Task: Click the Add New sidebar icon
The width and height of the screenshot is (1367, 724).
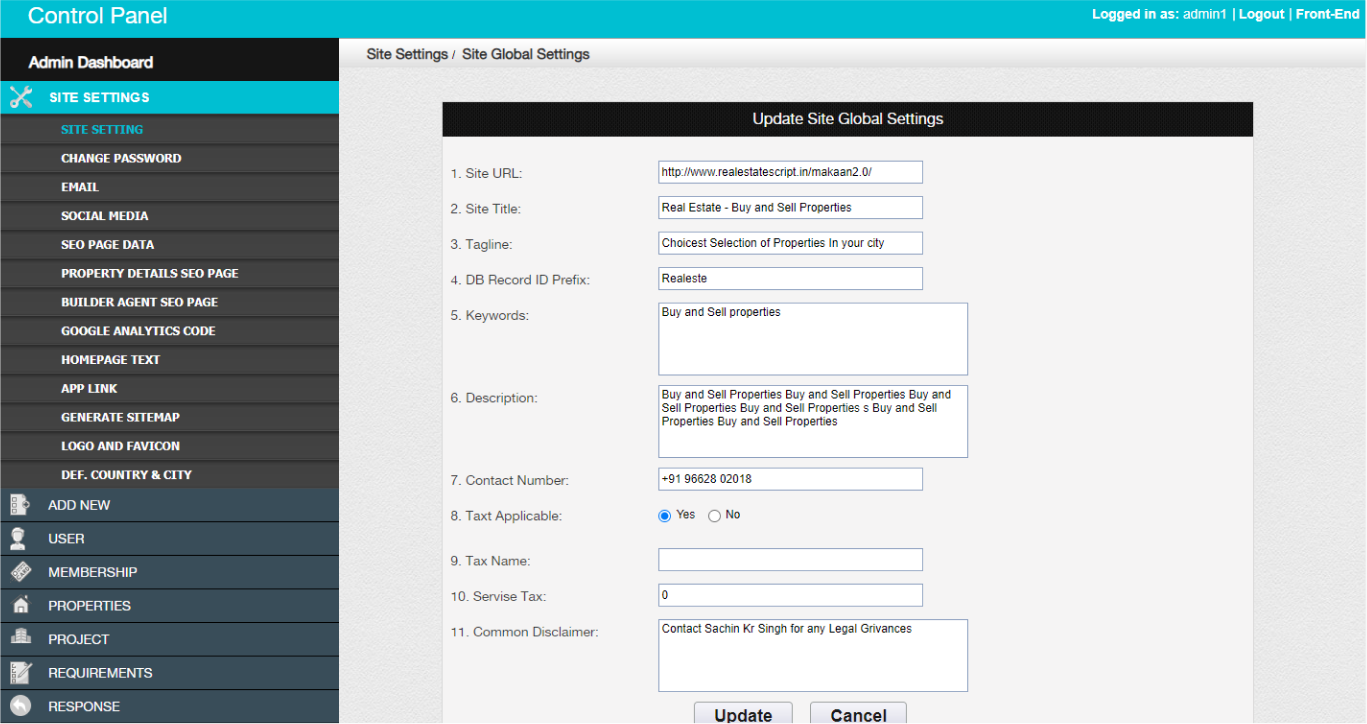Action: coord(20,505)
